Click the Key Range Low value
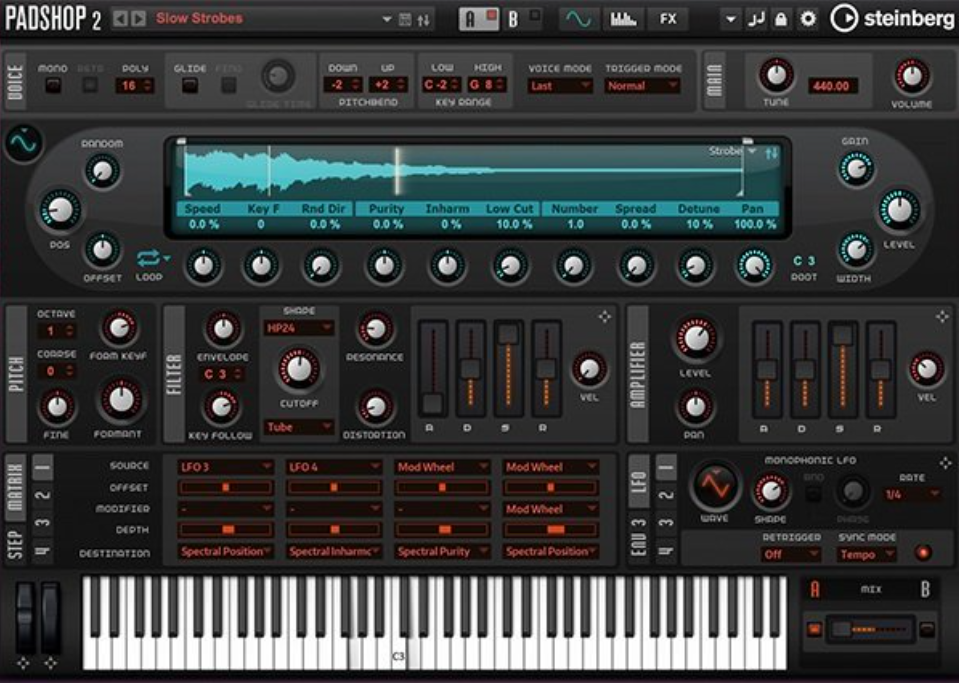 (442, 84)
